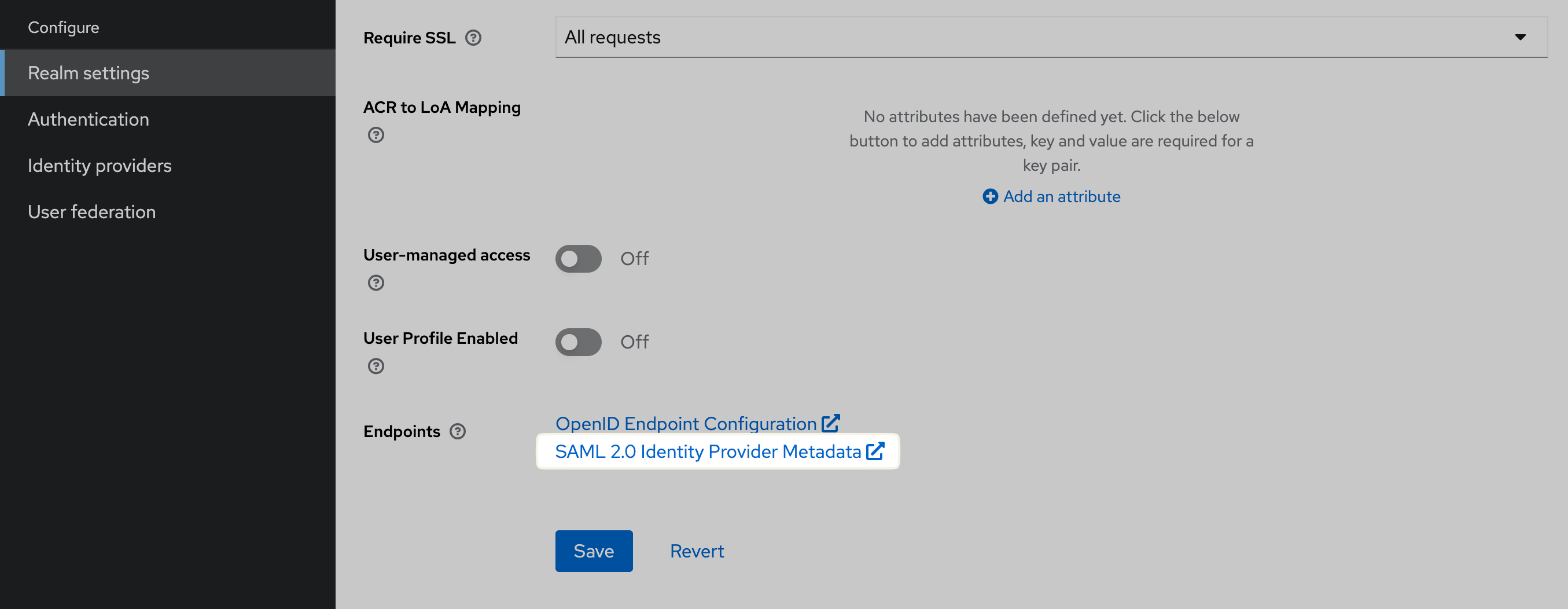Viewport: 1568px width, 609px height.
Task: Click the Endpoints field label
Action: (401, 431)
